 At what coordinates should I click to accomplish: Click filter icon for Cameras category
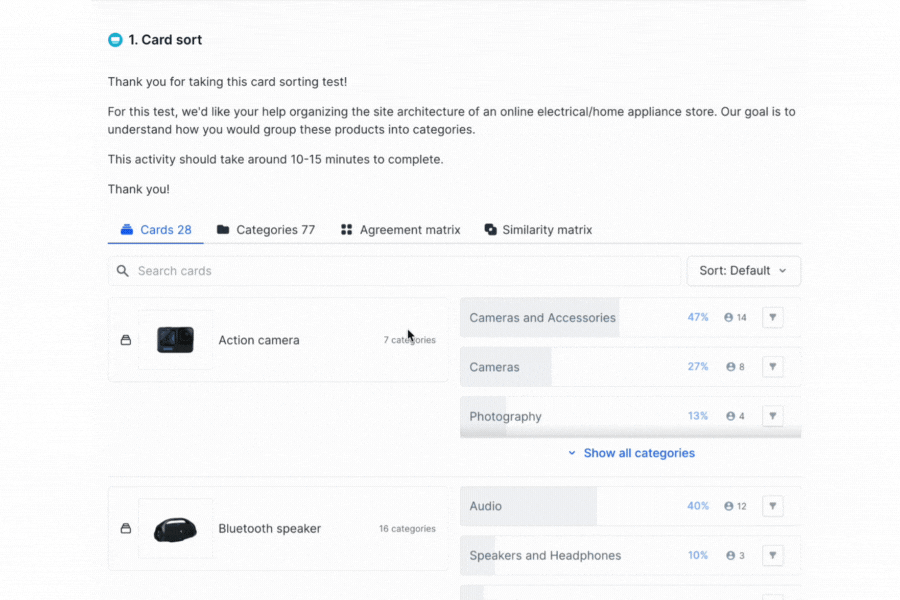coord(772,367)
